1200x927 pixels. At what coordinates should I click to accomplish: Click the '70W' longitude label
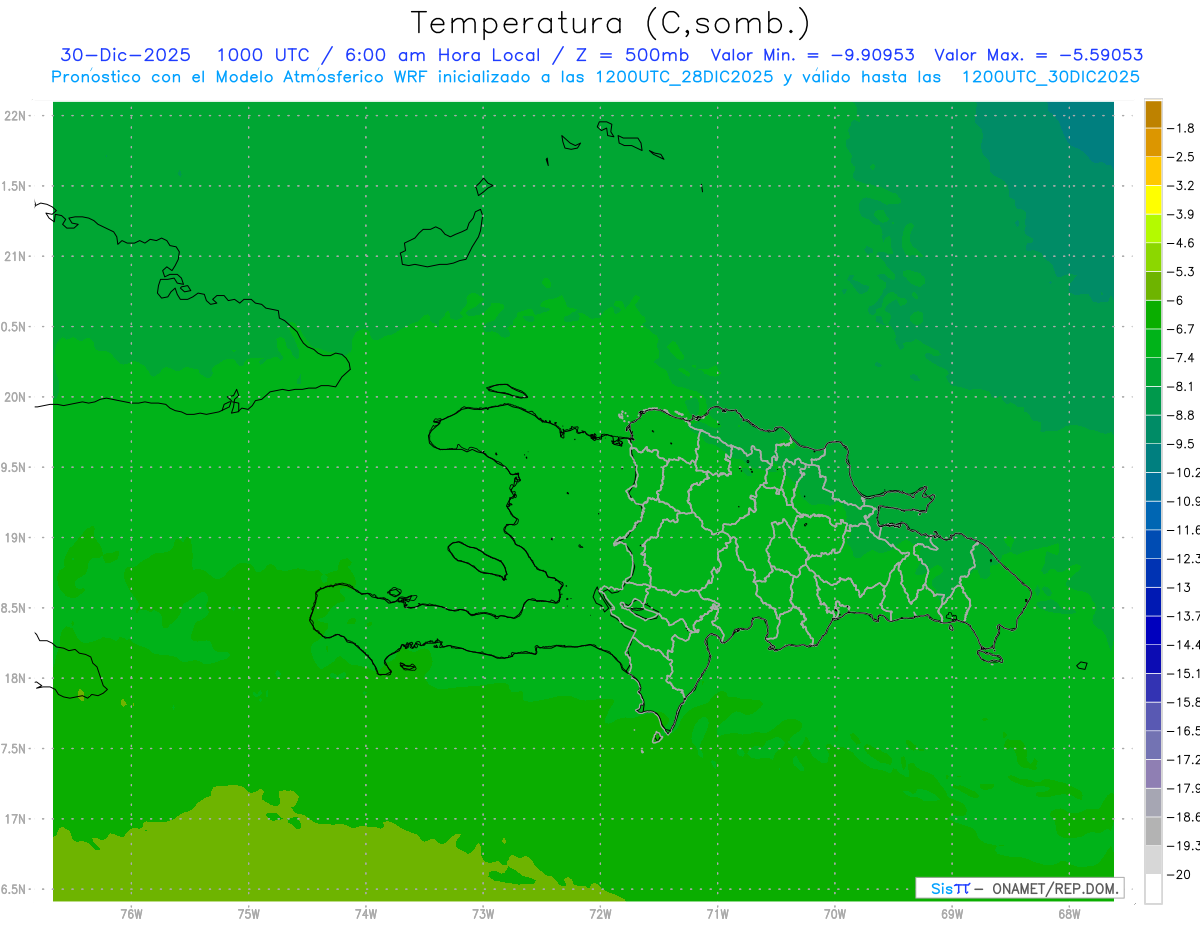[x=835, y=914]
